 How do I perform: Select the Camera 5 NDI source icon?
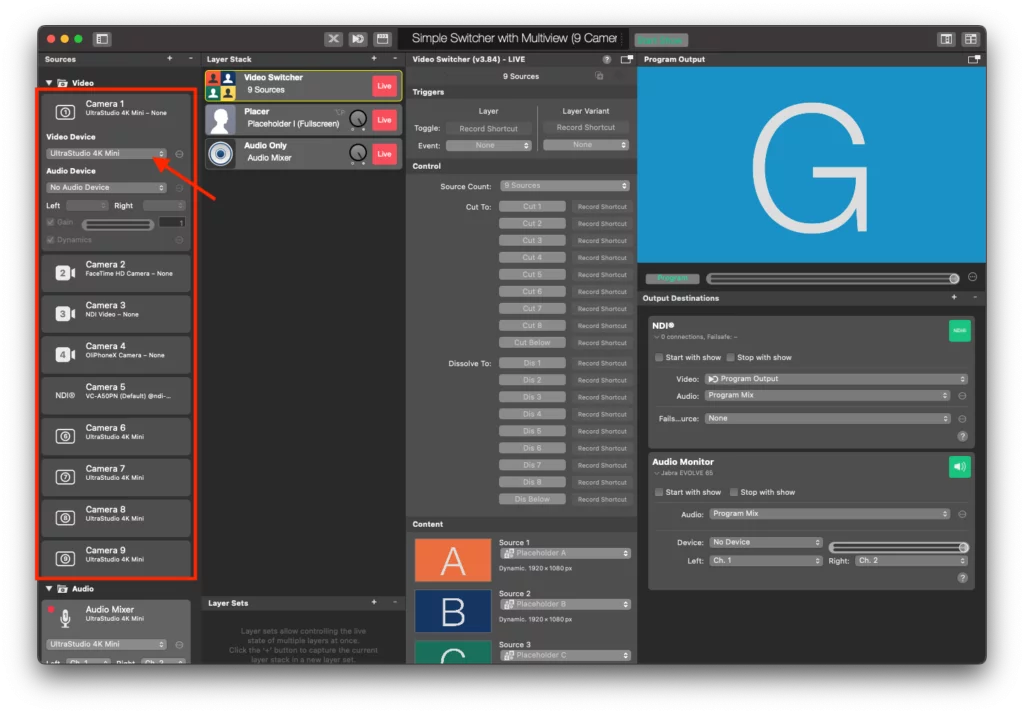coord(65,395)
